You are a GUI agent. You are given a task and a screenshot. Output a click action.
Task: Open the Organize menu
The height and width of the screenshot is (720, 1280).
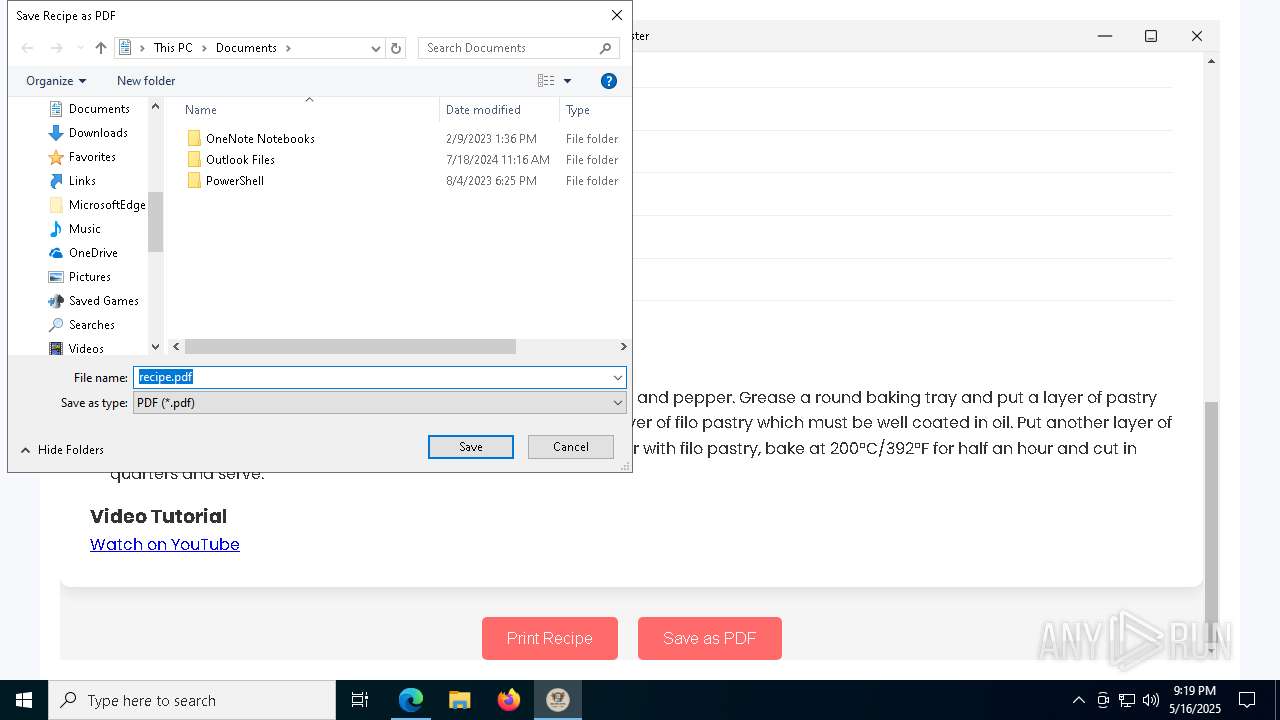(x=56, y=81)
